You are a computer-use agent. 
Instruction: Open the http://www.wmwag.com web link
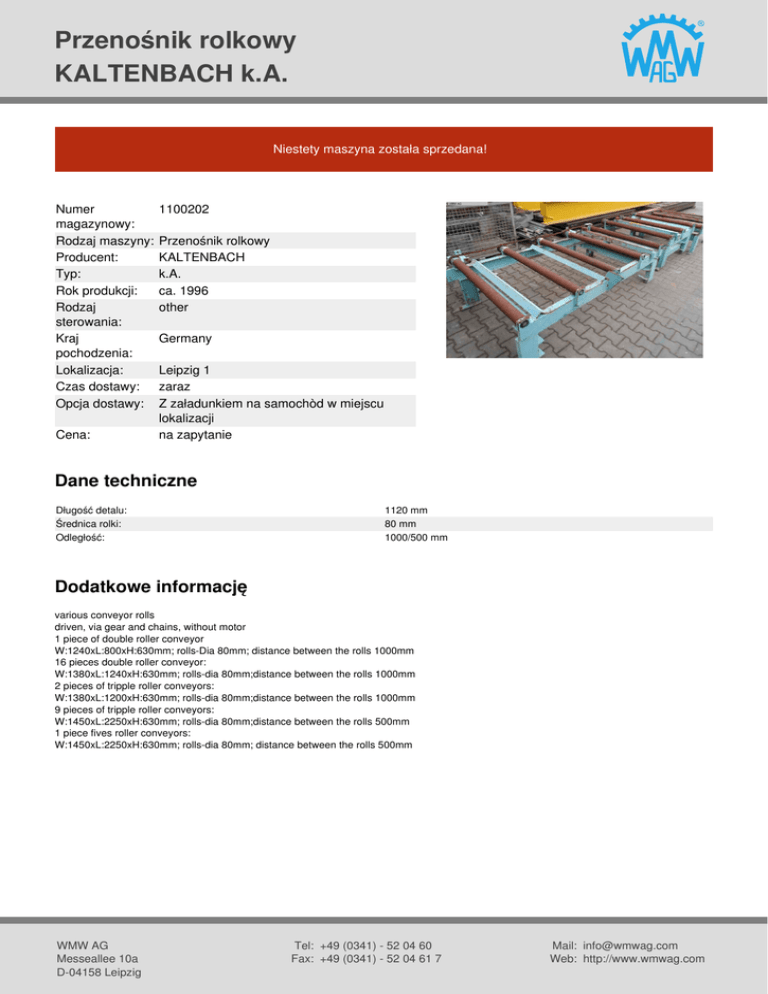pos(642,959)
